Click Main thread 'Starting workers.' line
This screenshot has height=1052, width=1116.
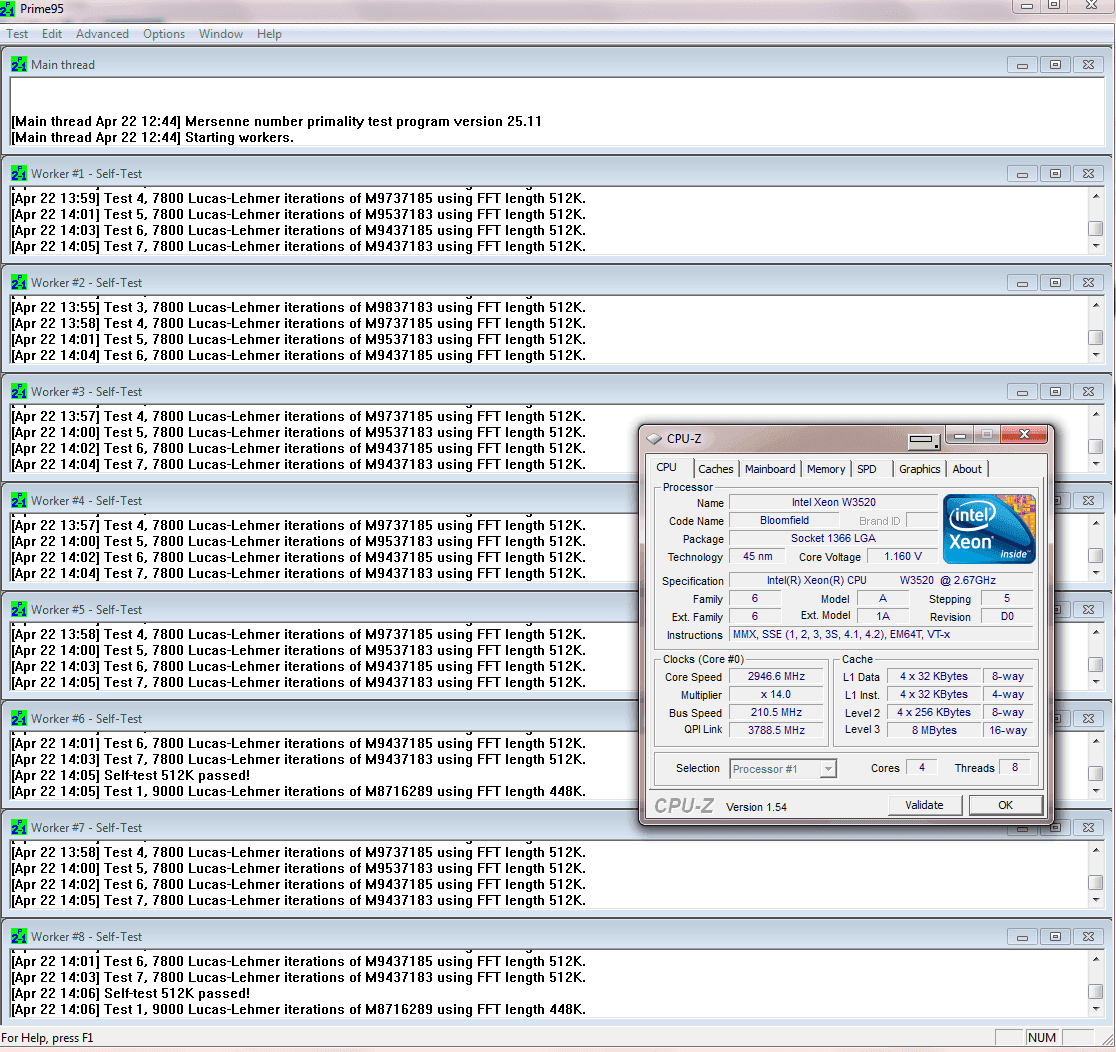click(152, 137)
